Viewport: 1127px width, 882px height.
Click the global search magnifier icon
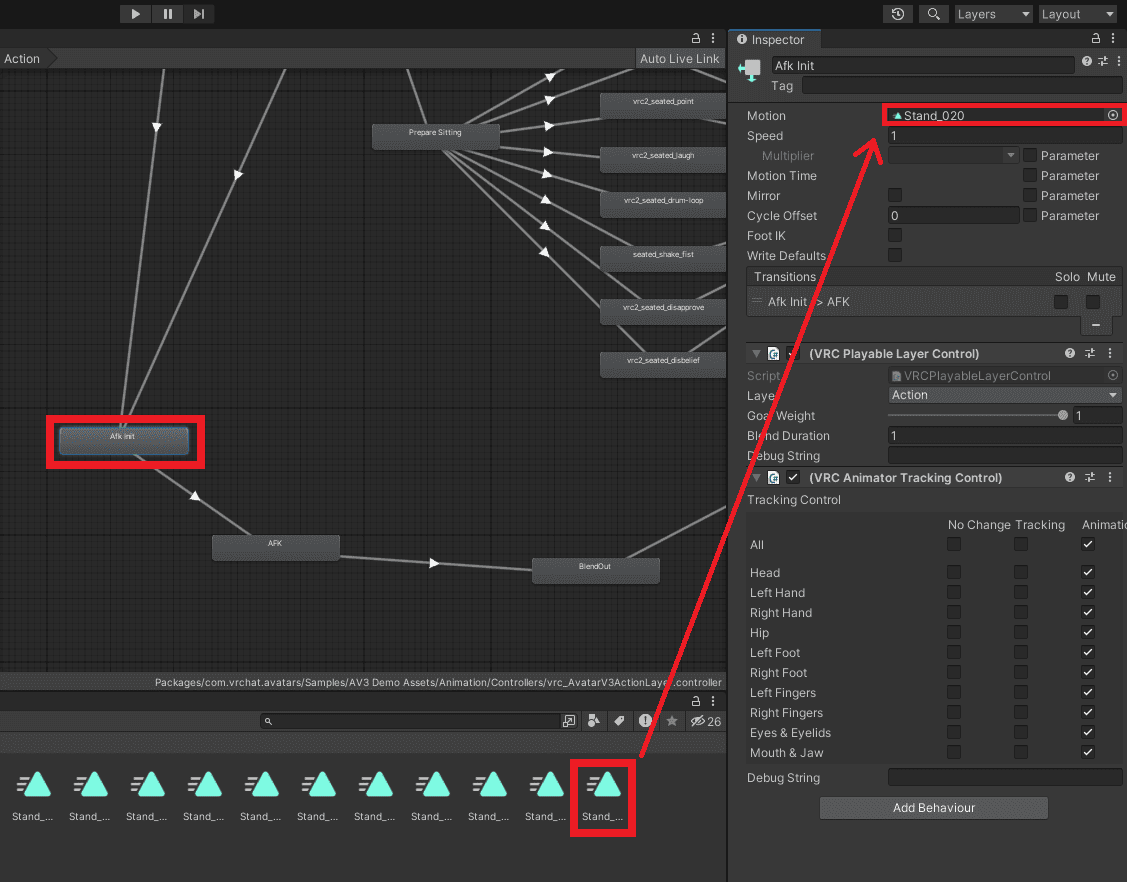[x=933, y=14]
